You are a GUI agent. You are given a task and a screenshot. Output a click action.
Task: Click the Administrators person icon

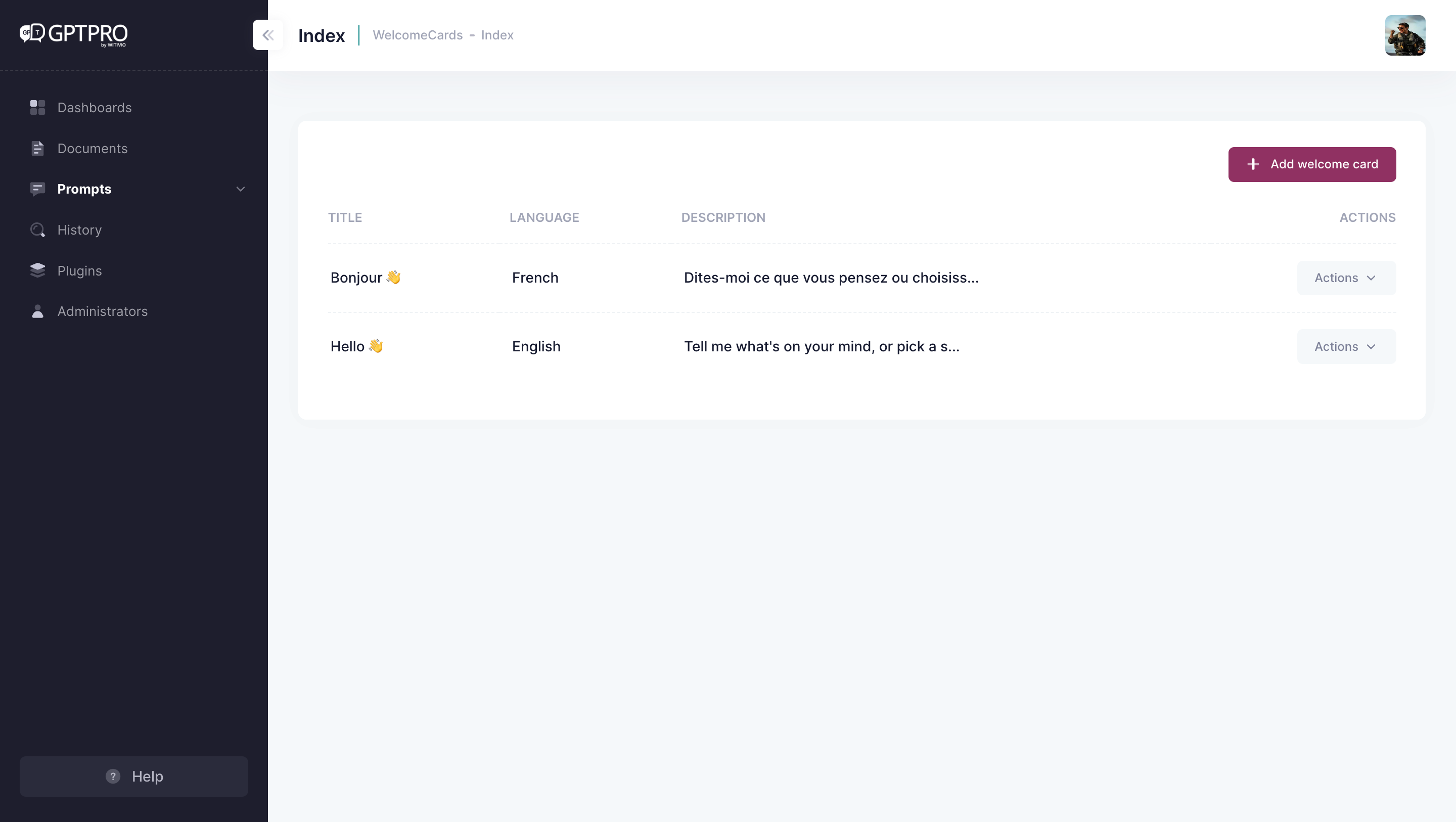coord(37,311)
